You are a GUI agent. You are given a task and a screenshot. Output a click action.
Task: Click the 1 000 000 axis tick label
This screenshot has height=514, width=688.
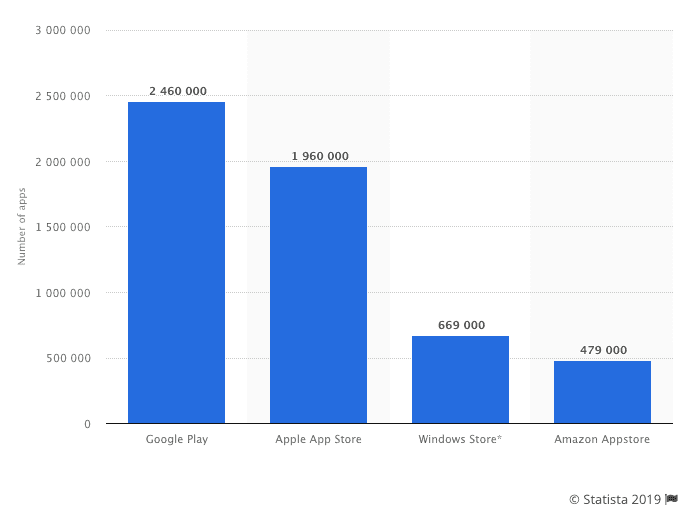click(x=63, y=293)
